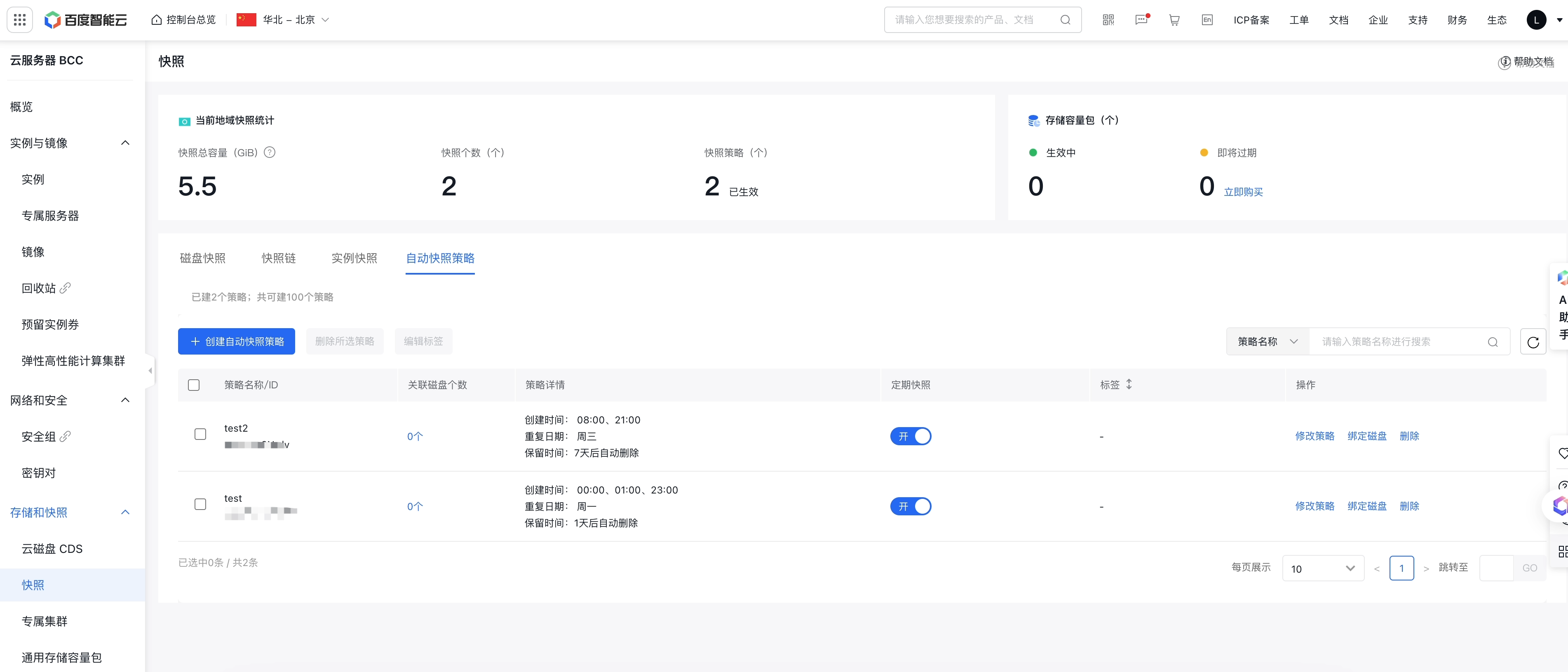Switch to 磁盘快照 tab
The image size is (1568, 672).
pos(203,258)
